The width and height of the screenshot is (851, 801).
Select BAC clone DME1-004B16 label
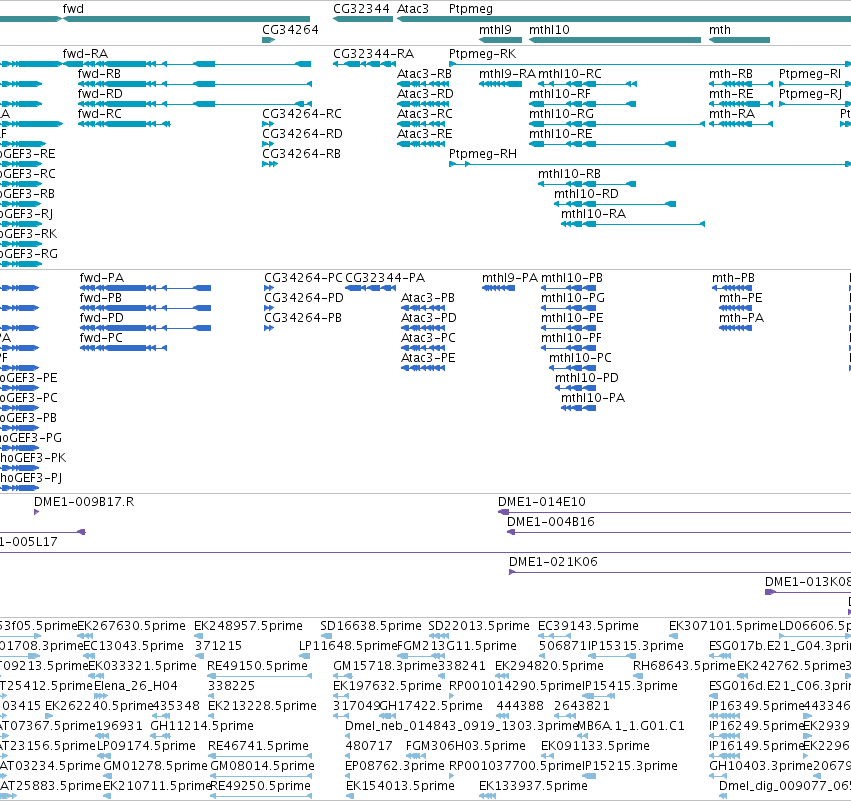pos(551,522)
